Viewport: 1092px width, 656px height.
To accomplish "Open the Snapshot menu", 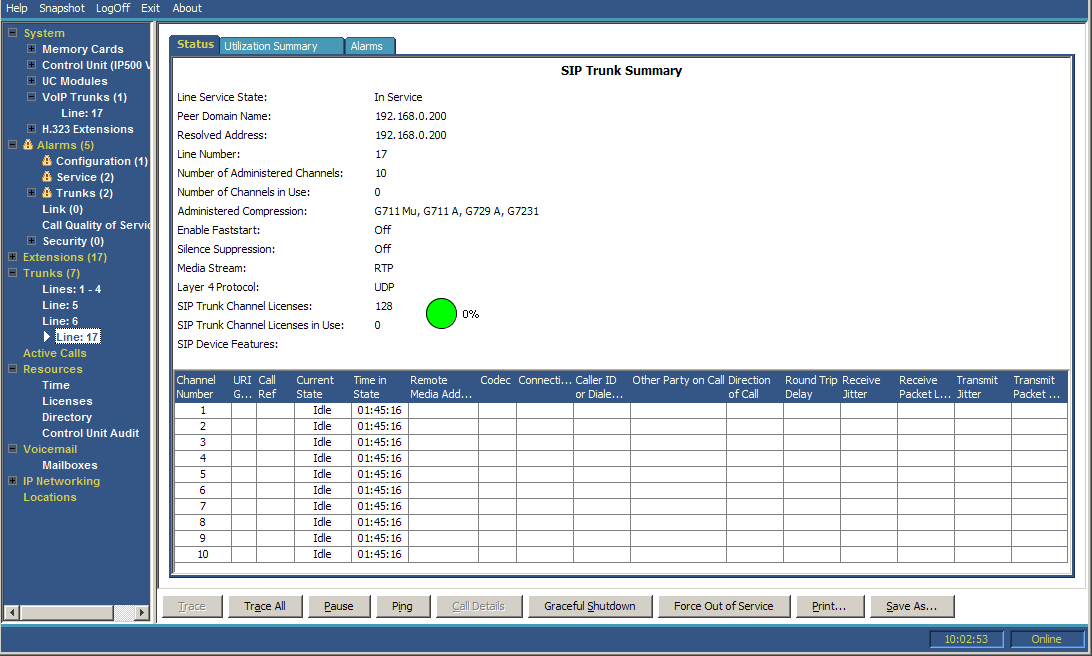I will (62, 8).
